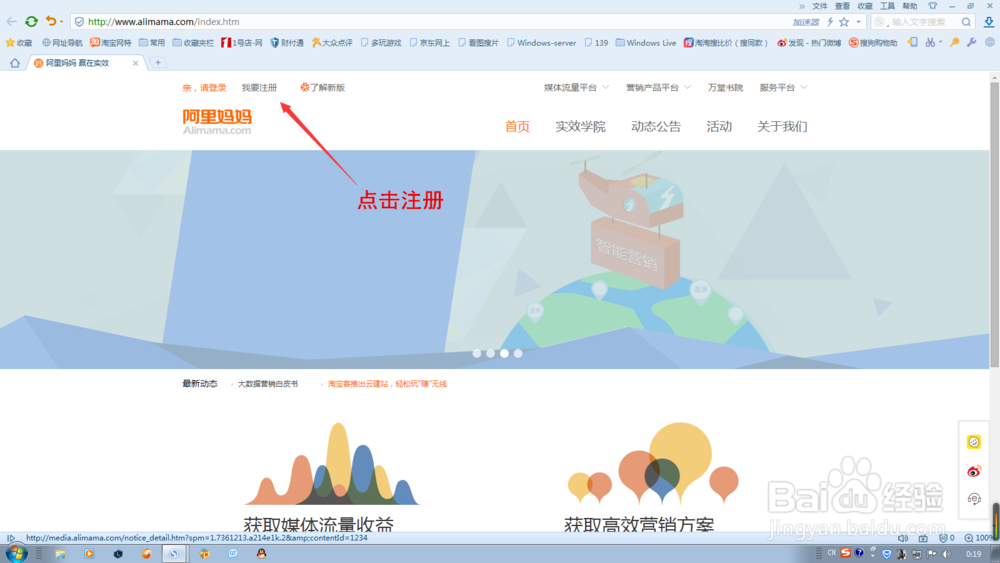Click the favorite star in address bar

[844, 22]
